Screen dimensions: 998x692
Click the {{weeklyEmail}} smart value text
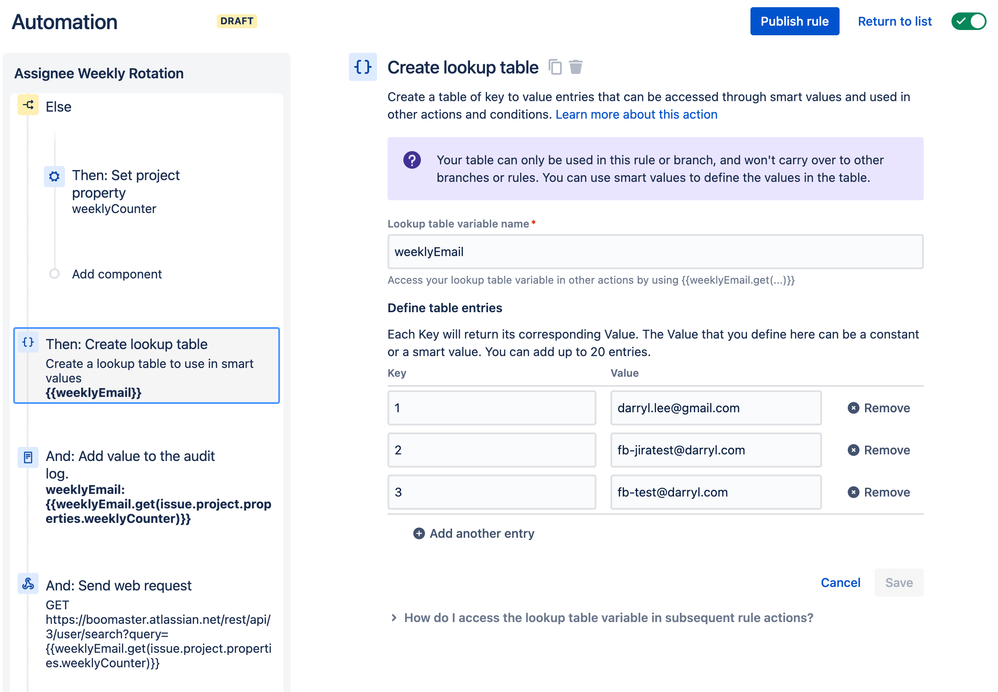(94, 393)
